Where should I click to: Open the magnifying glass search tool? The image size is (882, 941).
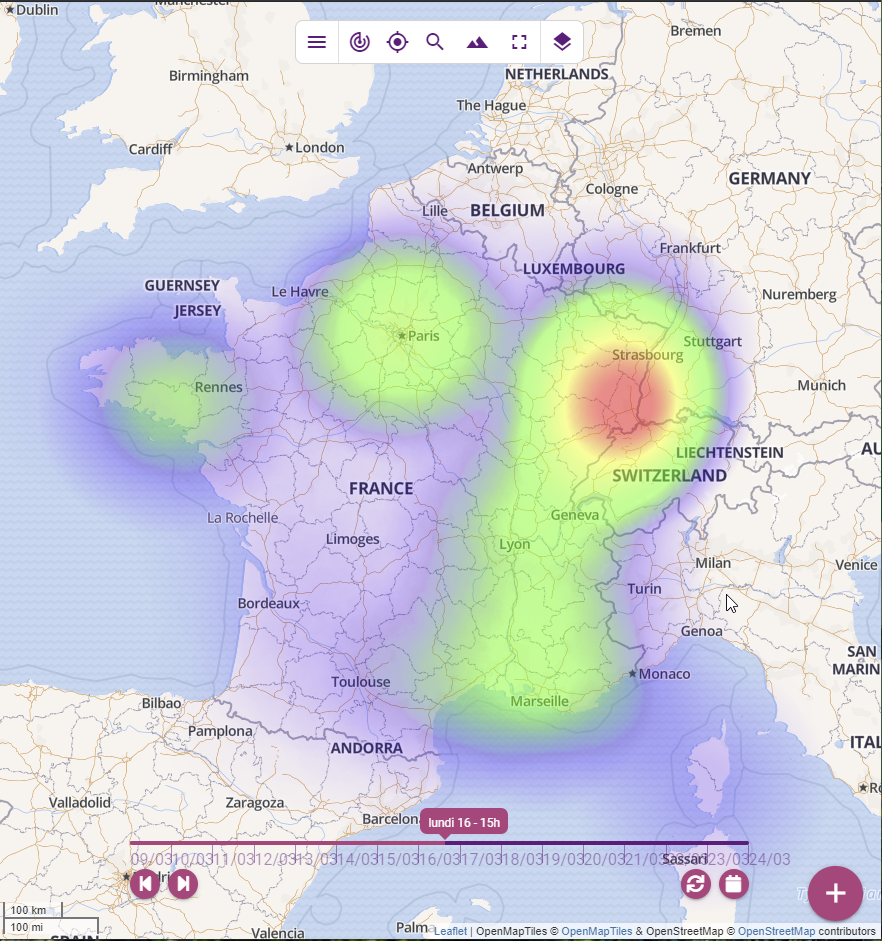(x=435, y=42)
